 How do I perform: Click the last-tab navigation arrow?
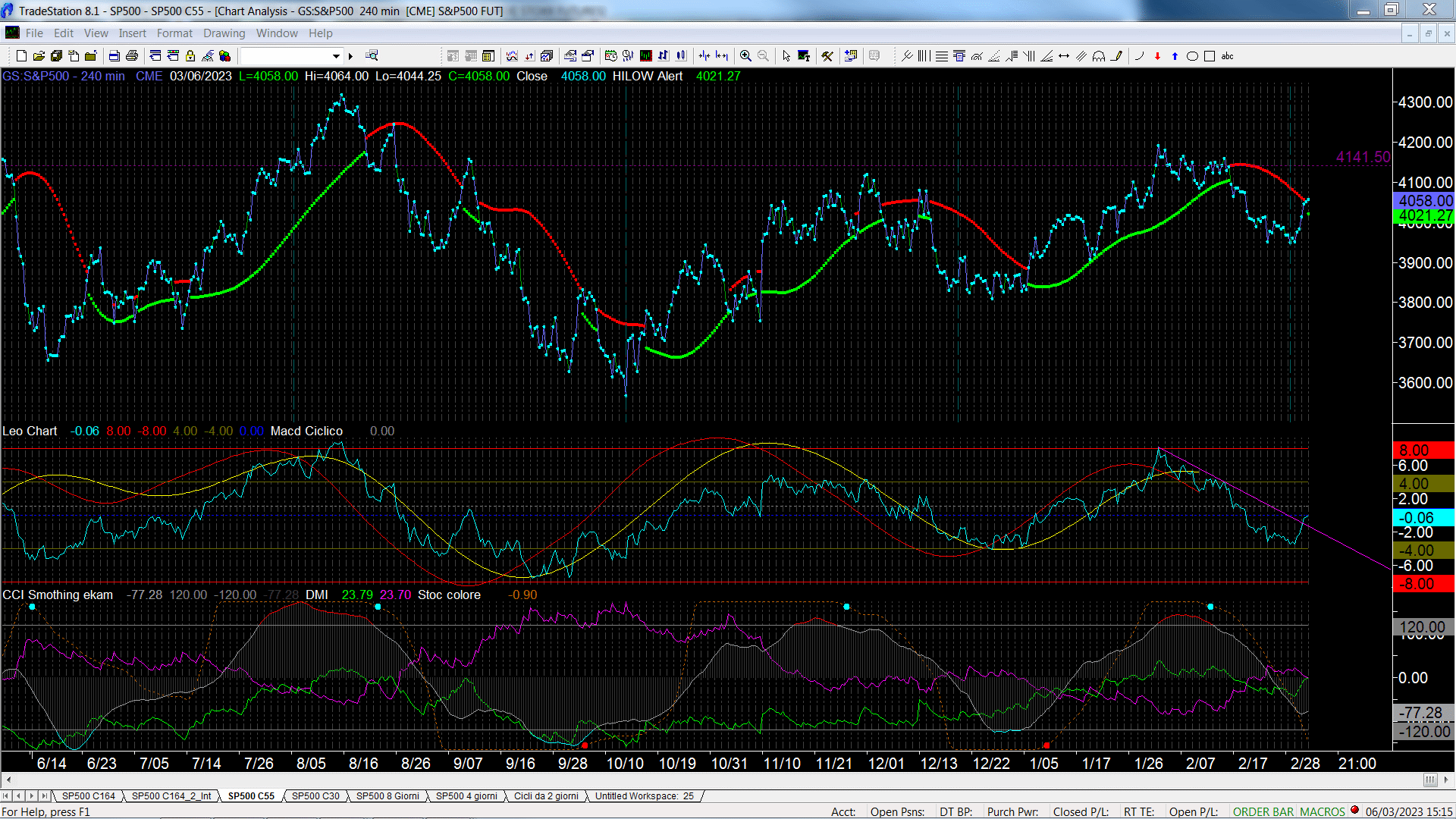[44, 796]
